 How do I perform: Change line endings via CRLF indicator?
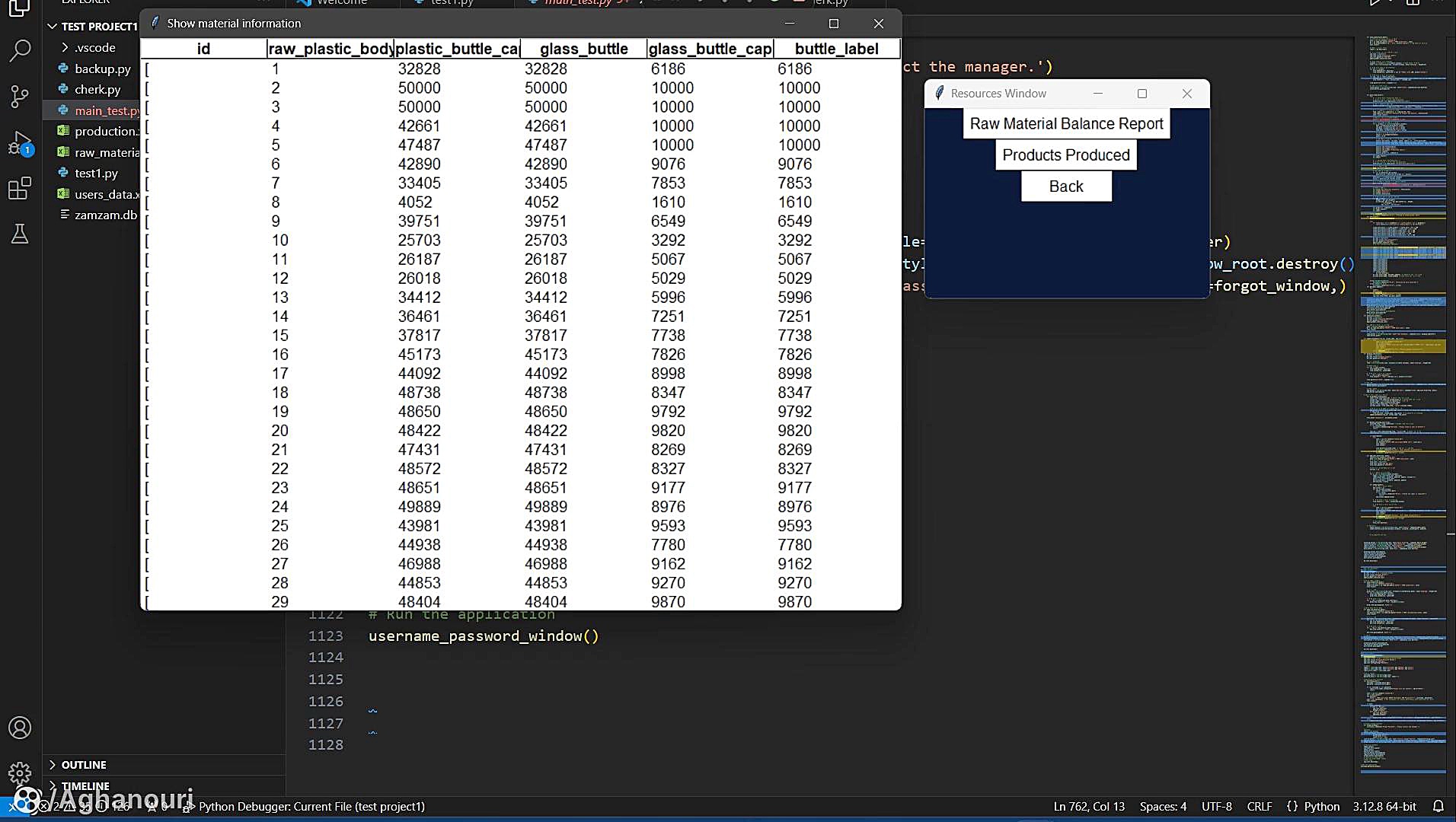[x=1260, y=806]
